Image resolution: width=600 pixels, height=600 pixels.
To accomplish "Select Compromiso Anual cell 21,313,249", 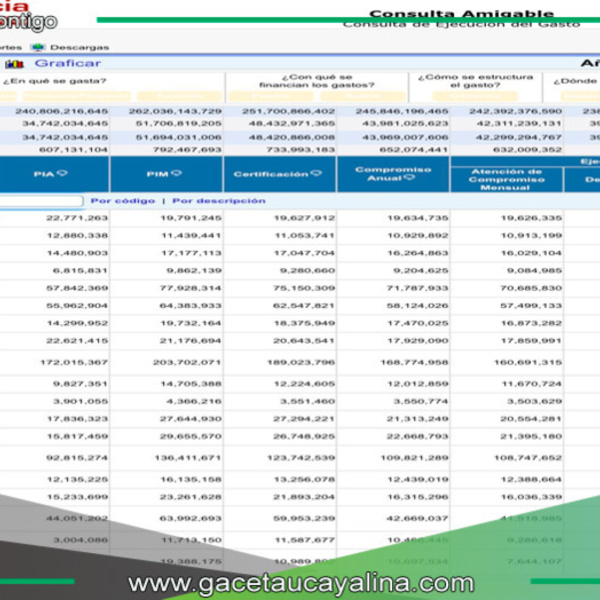I will pos(417,419).
